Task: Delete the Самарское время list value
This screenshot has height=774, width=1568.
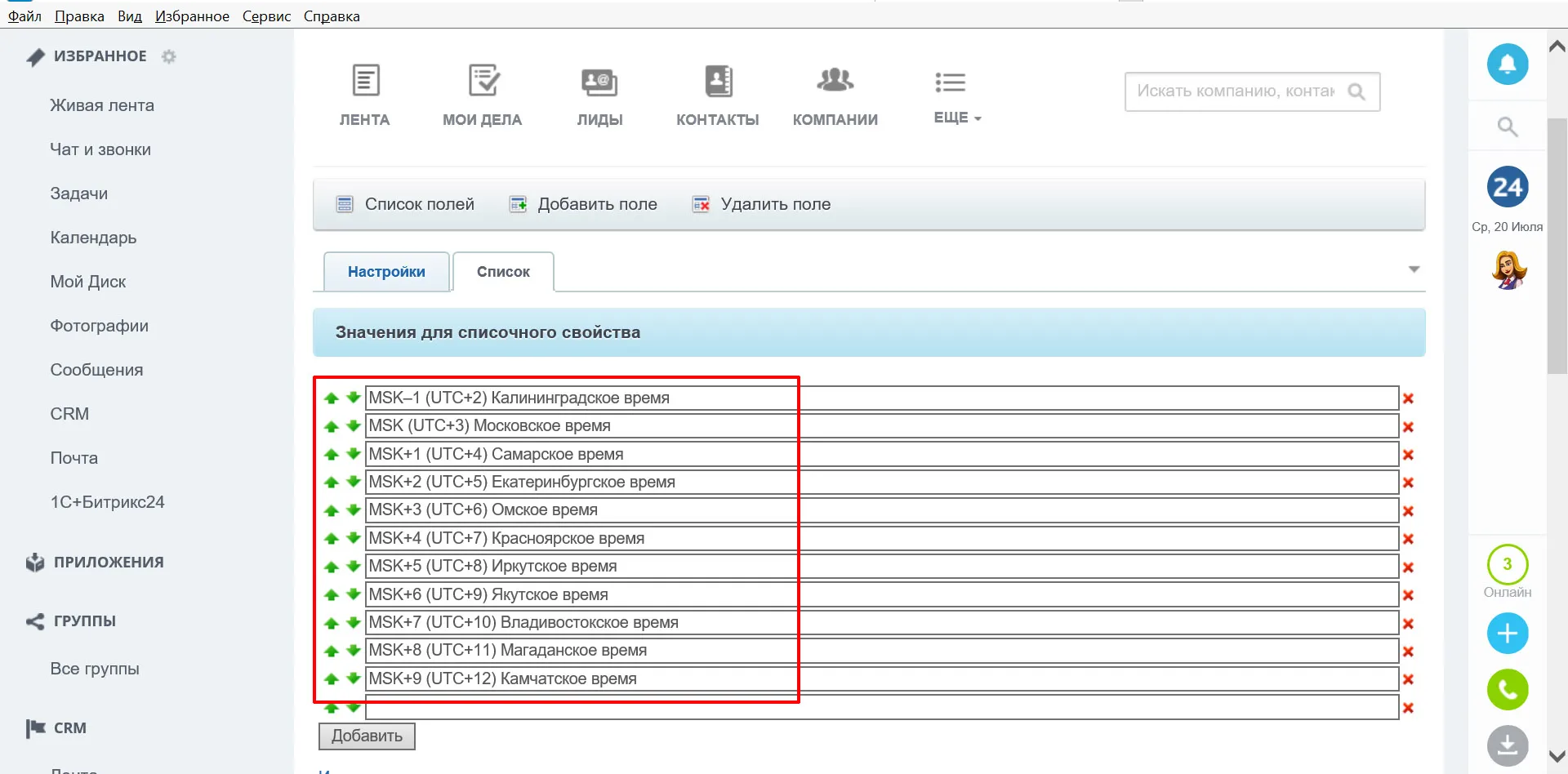Action: tap(1408, 455)
